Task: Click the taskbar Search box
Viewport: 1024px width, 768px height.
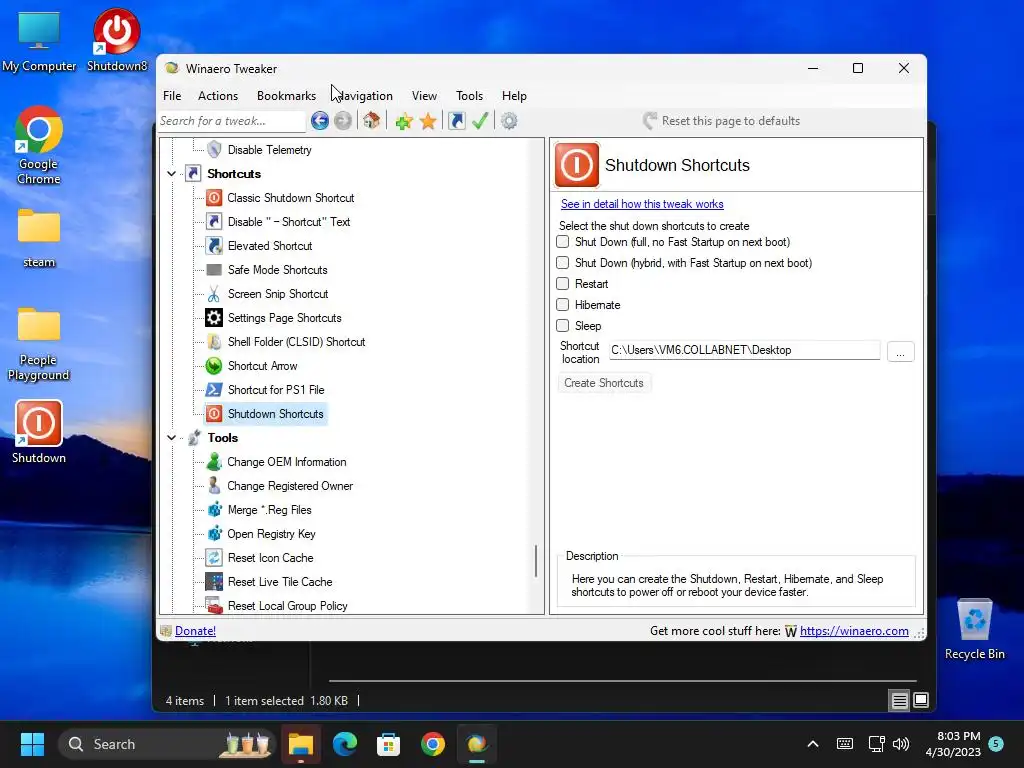Action: click(x=167, y=744)
